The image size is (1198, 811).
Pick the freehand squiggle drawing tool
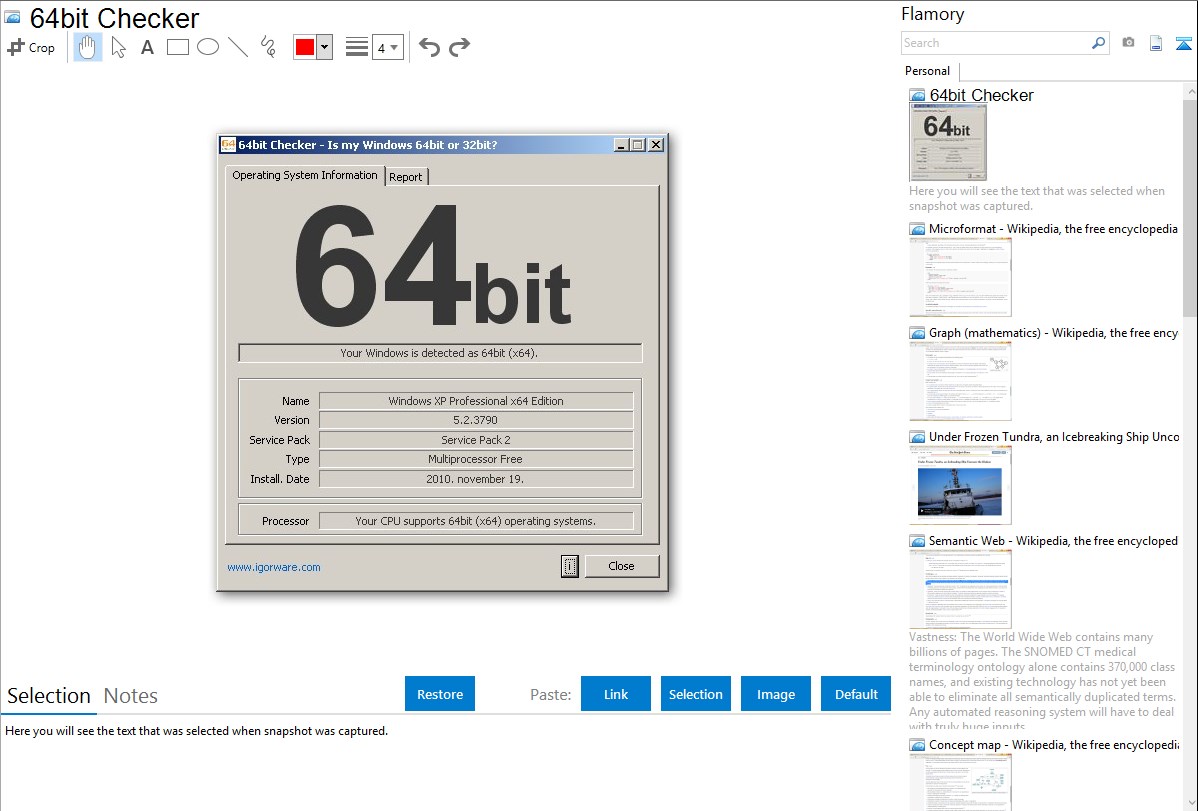coord(267,47)
